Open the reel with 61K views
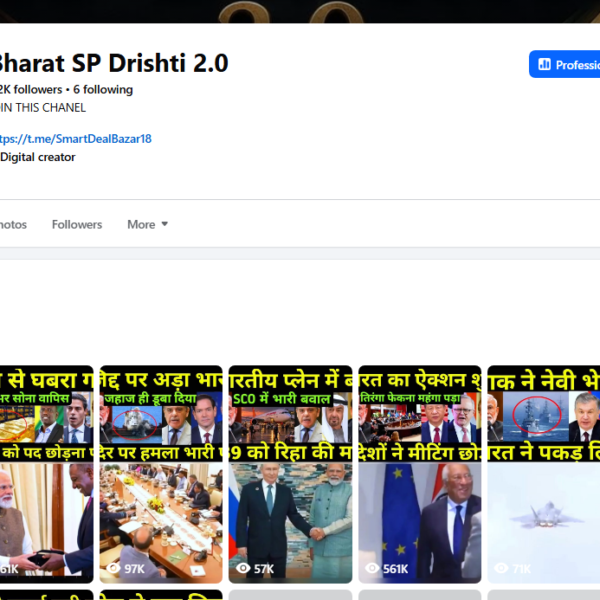Screen dimensions: 600x600 click(x=46, y=474)
